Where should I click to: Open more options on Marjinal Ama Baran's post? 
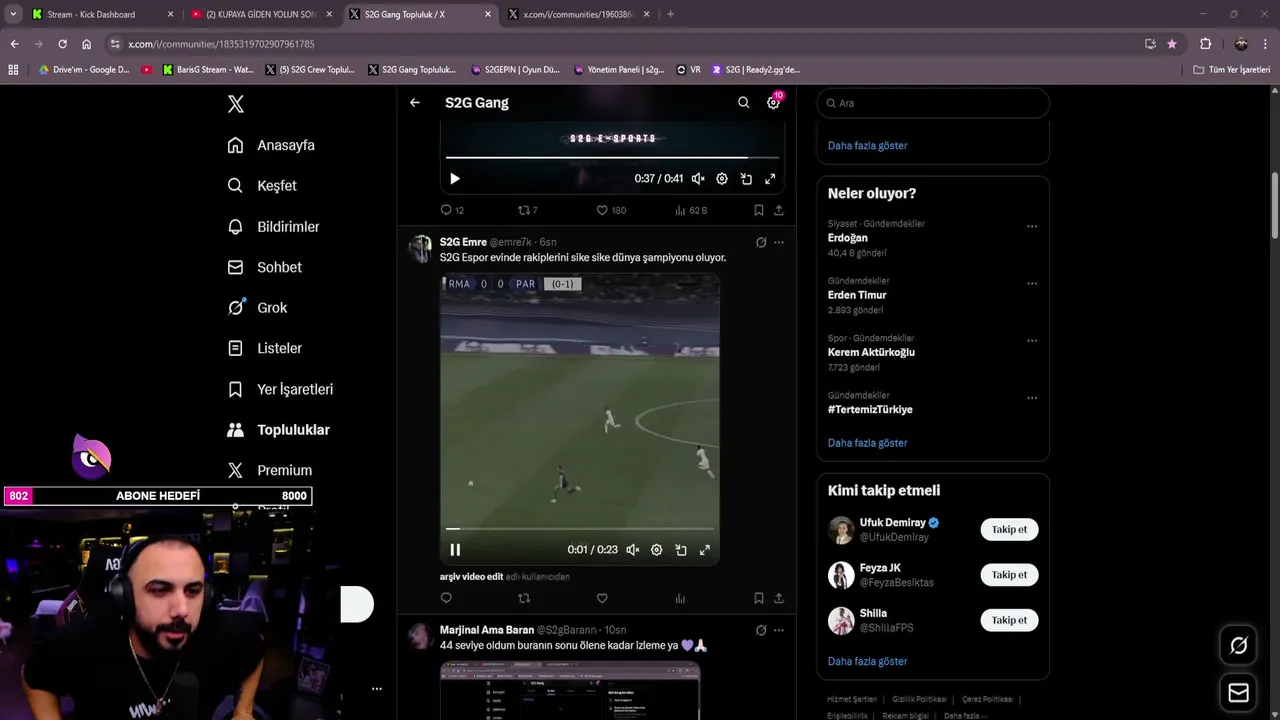tap(779, 630)
